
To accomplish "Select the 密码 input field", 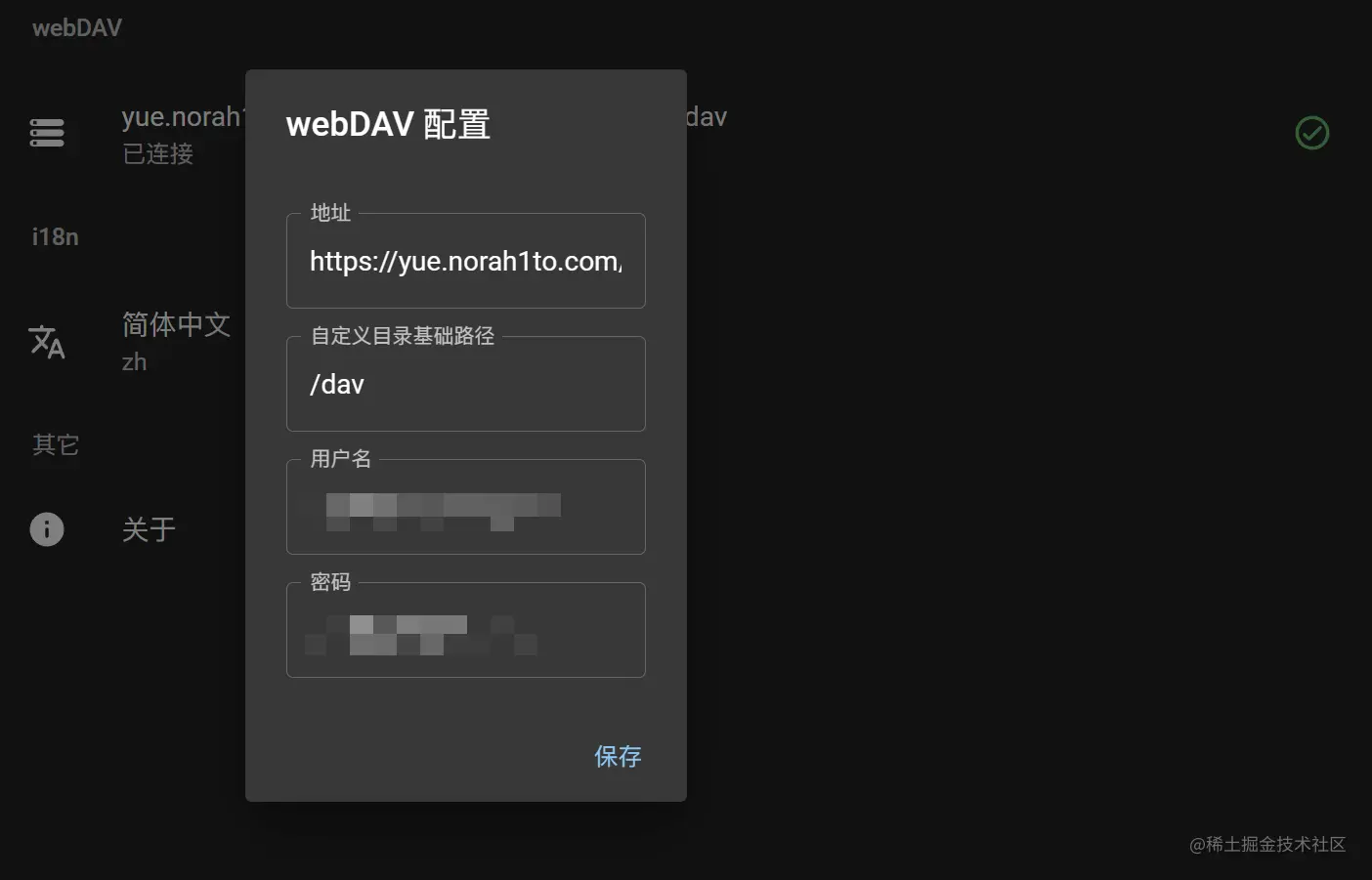I will point(466,630).
